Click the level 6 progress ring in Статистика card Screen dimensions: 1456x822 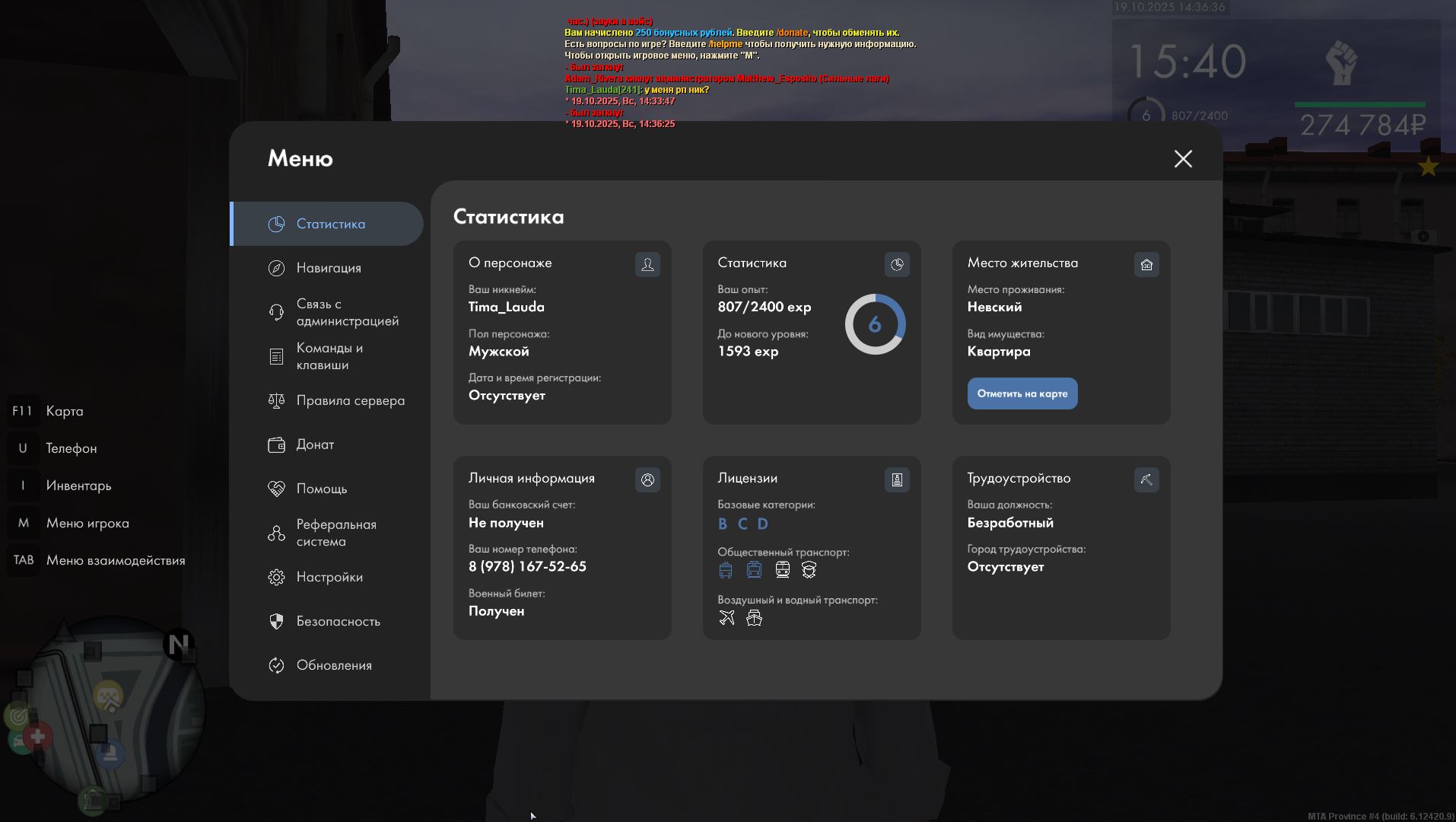pyautogui.click(x=875, y=324)
